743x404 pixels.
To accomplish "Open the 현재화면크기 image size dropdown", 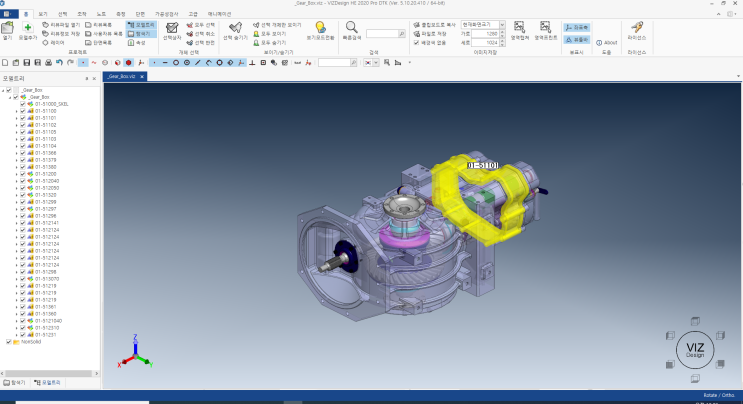I will 502,25.
